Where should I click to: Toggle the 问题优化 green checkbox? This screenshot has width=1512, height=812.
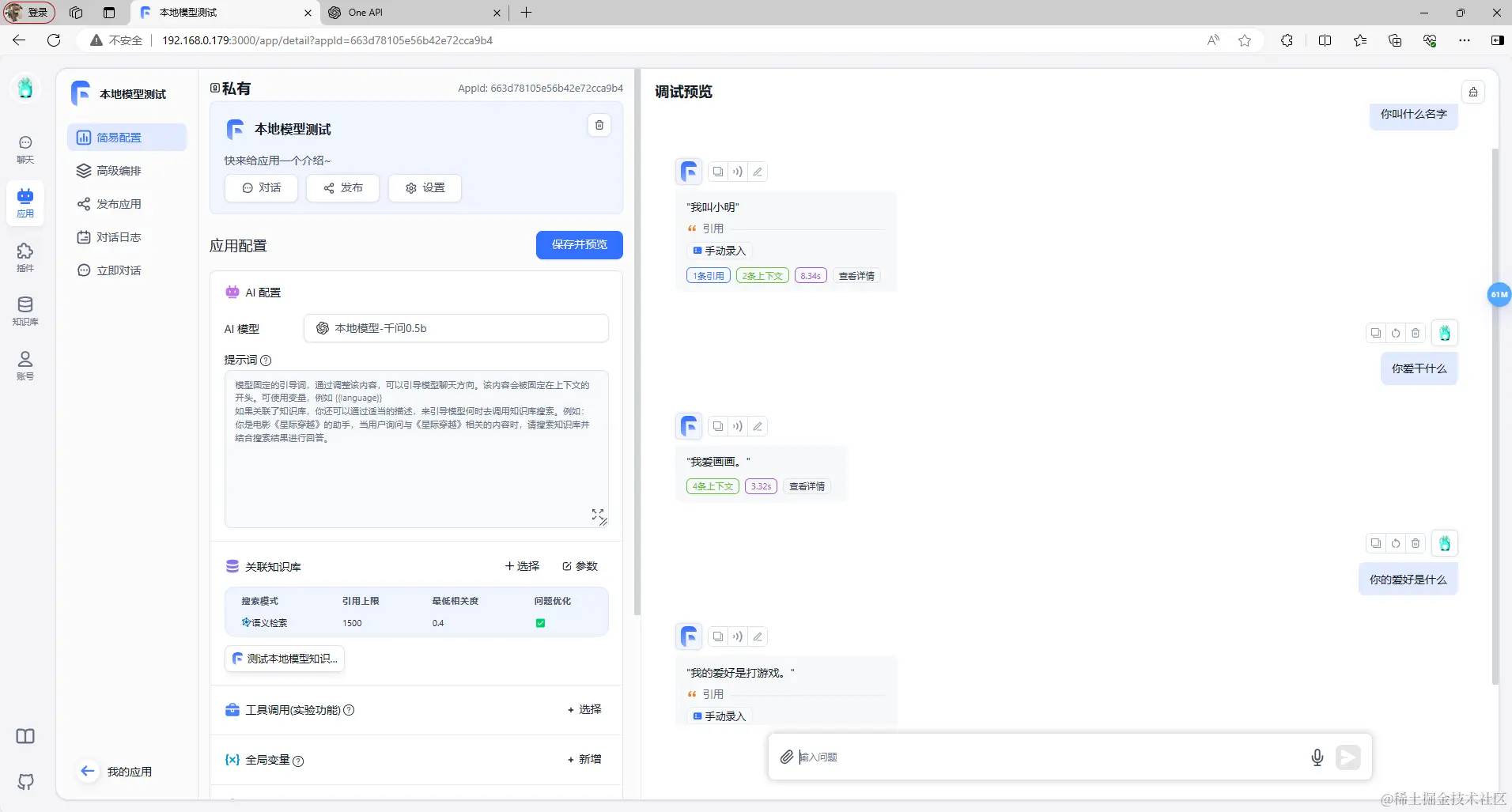(541, 623)
